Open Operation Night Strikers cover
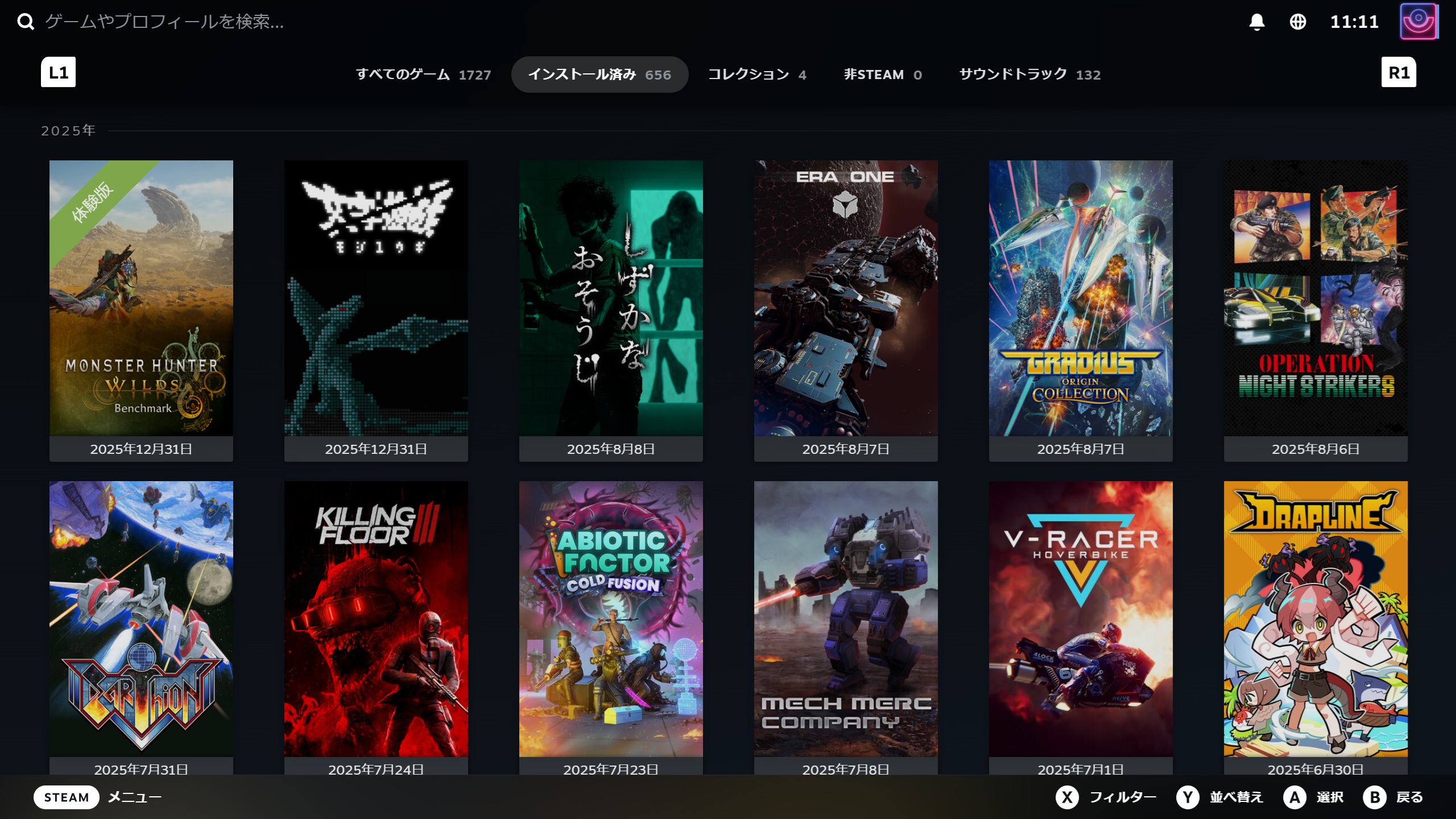The width and height of the screenshot is (1456, 819). pos(1316,298)
